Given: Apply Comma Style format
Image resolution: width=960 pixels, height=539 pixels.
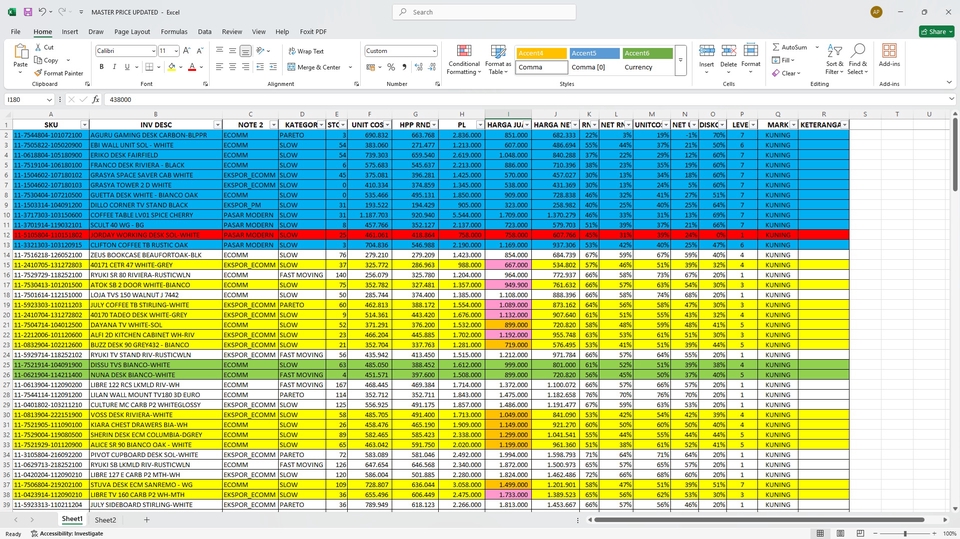Looking at the screenshot, I should click(403, 67).
